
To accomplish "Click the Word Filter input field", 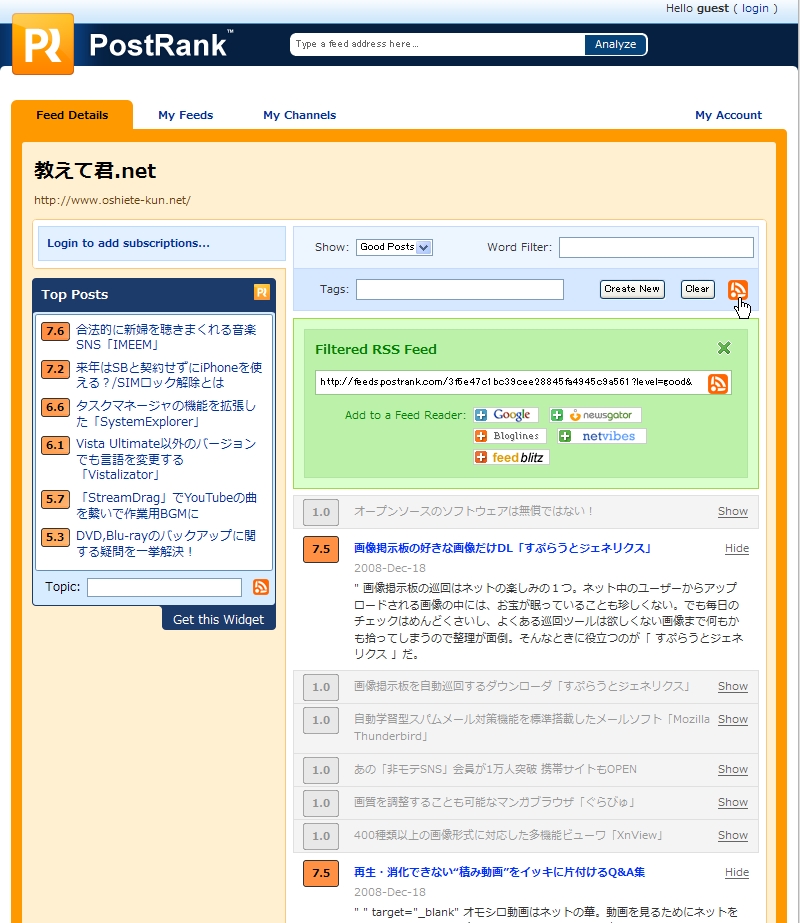I will point(656,247).
